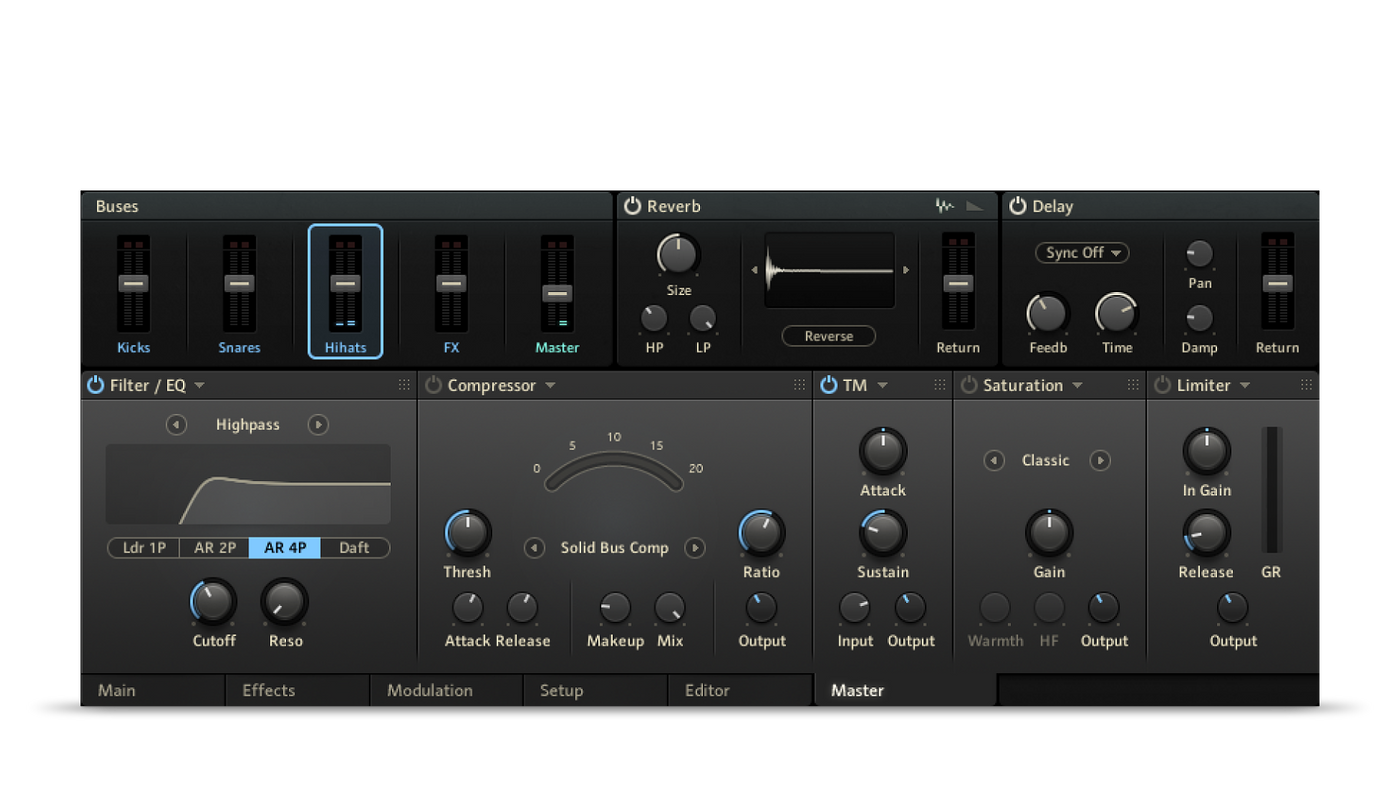
Task: Click the Master bus fader handle
Action: pos(557,293)
